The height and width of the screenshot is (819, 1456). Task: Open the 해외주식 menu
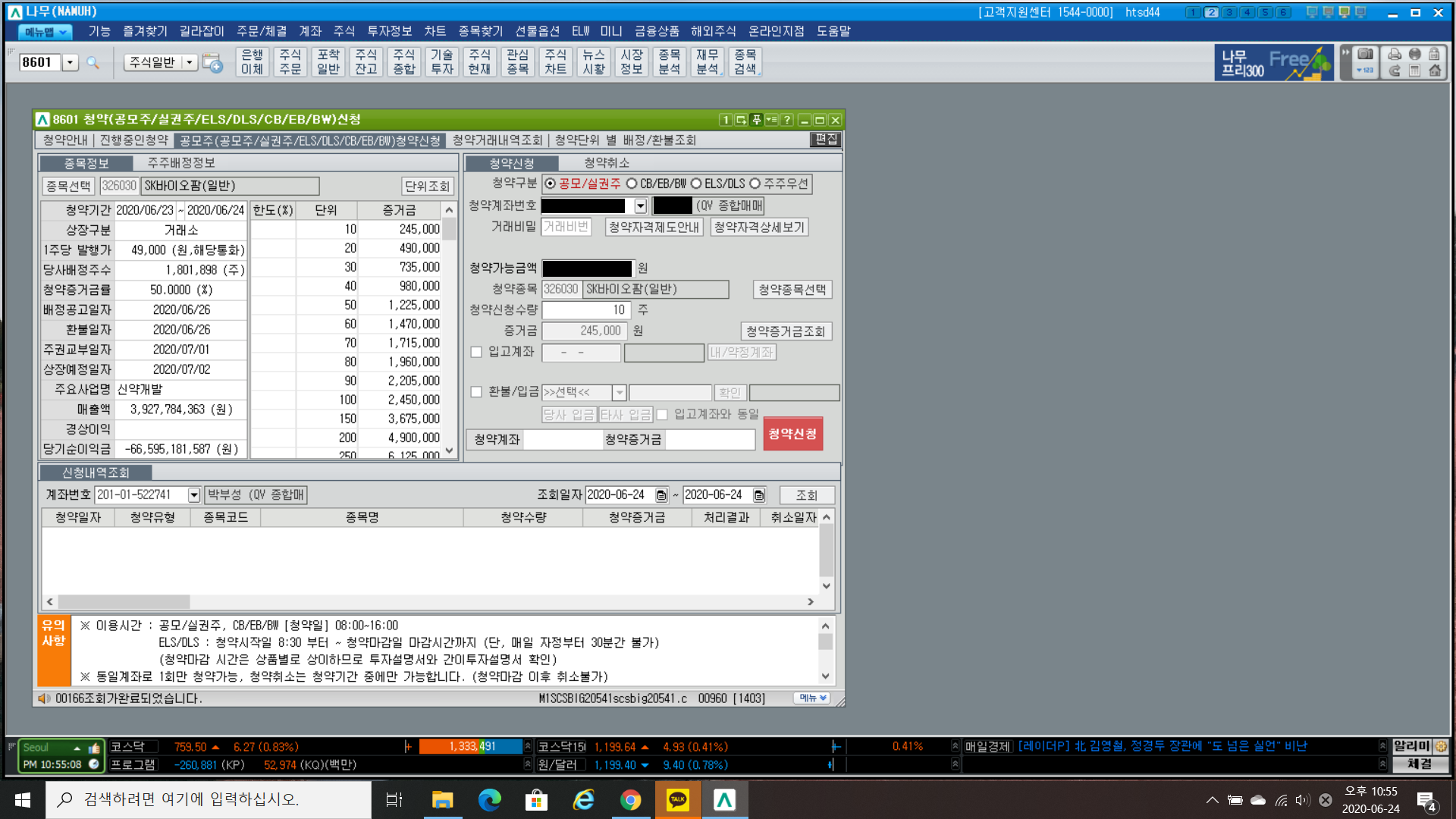pos(713,31)
